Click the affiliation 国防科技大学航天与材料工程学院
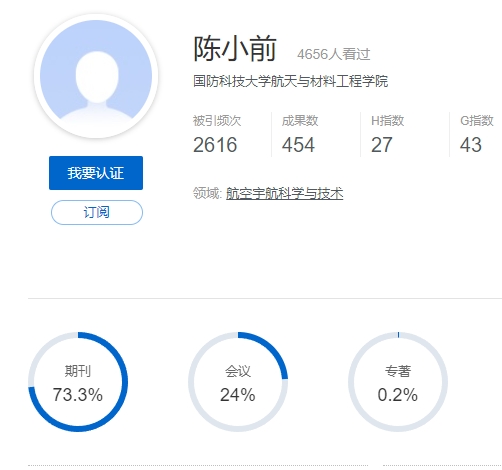 (290, 81)
